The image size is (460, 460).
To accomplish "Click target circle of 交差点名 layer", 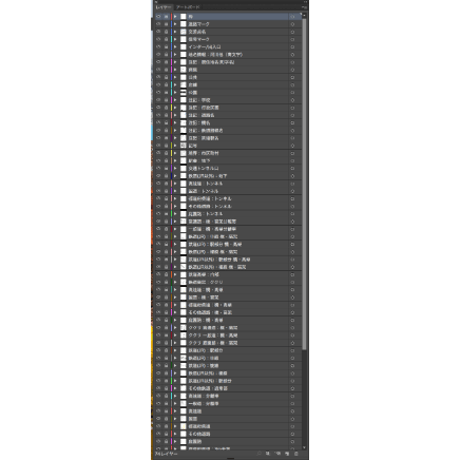I will tap(292, 32).
